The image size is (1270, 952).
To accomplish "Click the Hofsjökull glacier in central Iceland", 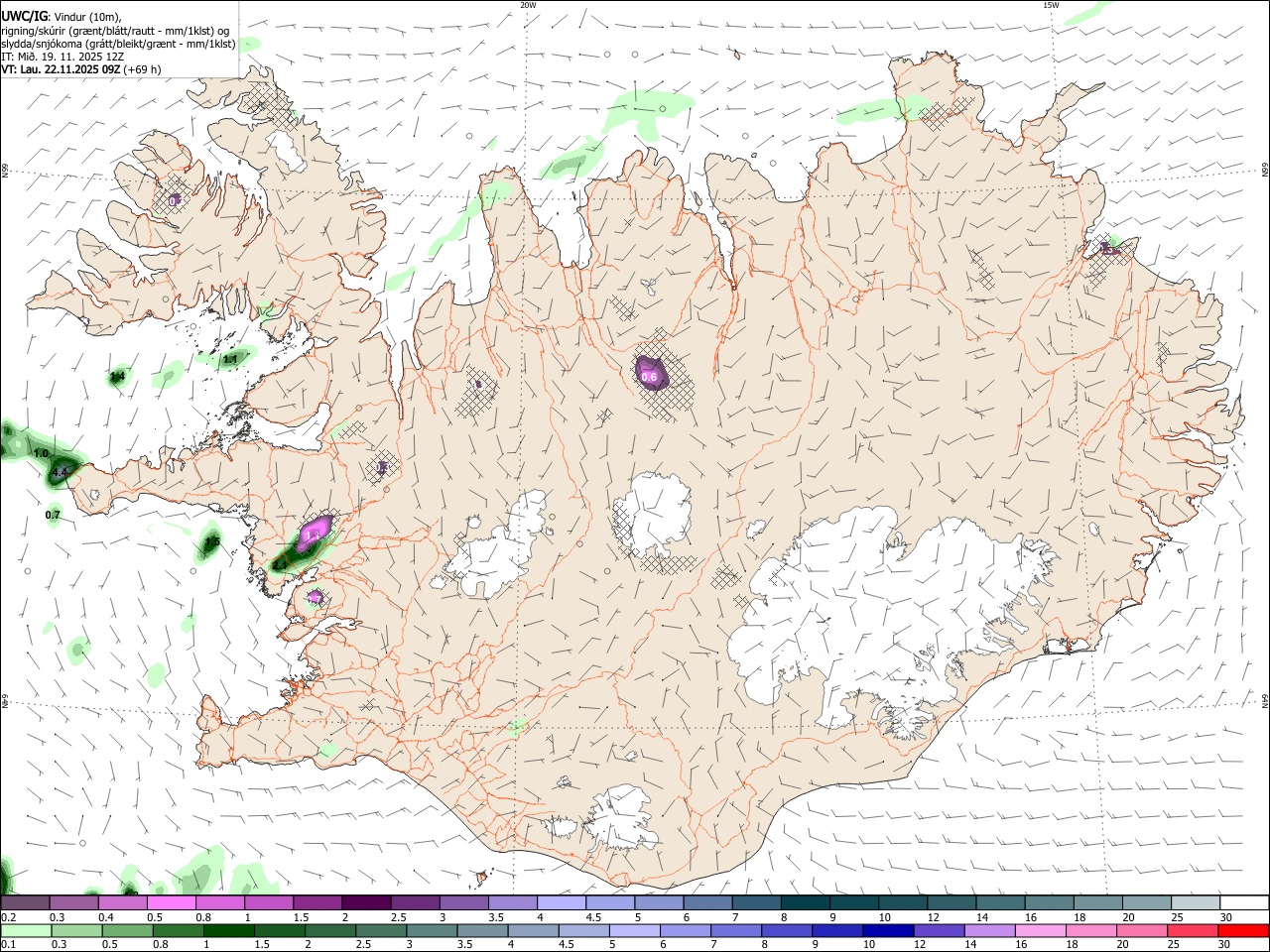I will [x=653, y=513].
